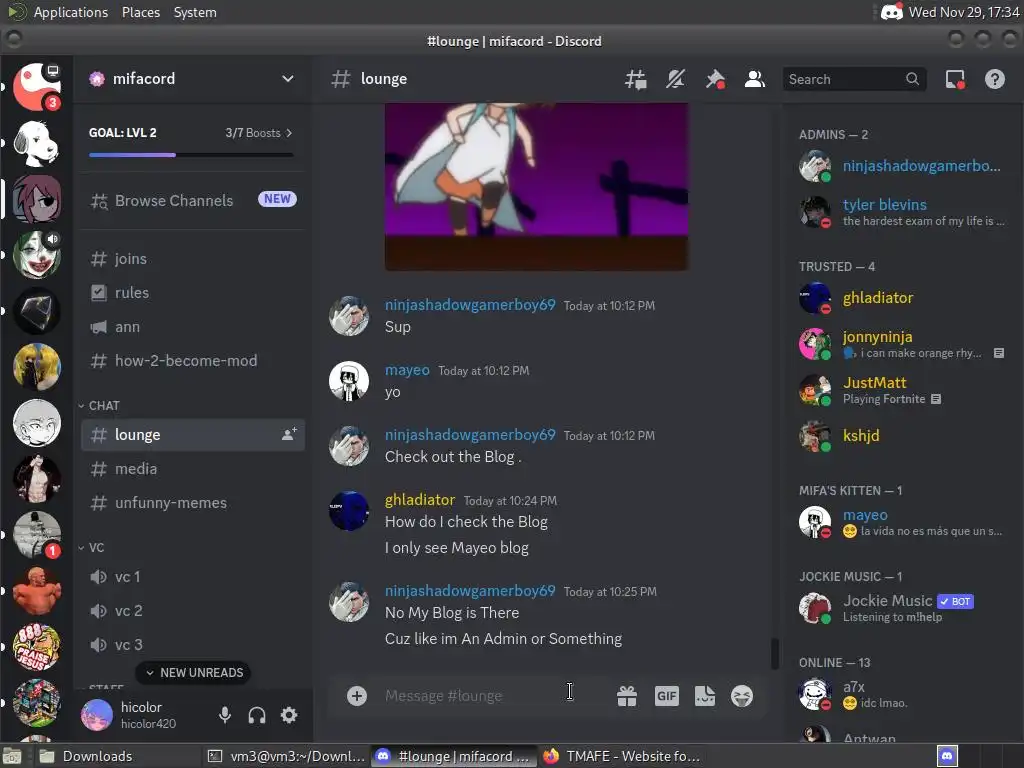Select the joins channel
Viewport: 1024px width, 768px height.
click(x=193, y=259)
